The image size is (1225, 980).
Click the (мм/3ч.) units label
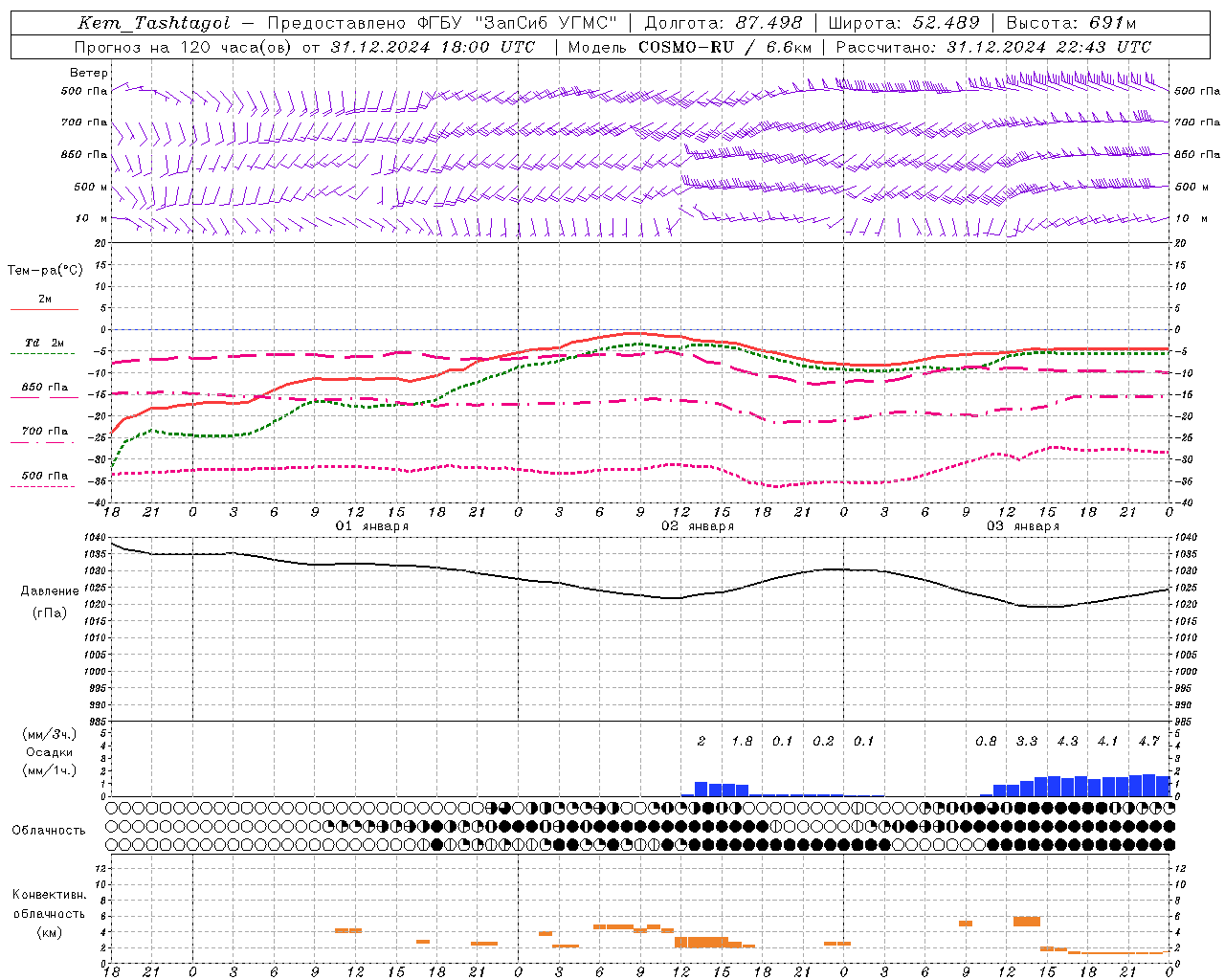click(49, 734)
